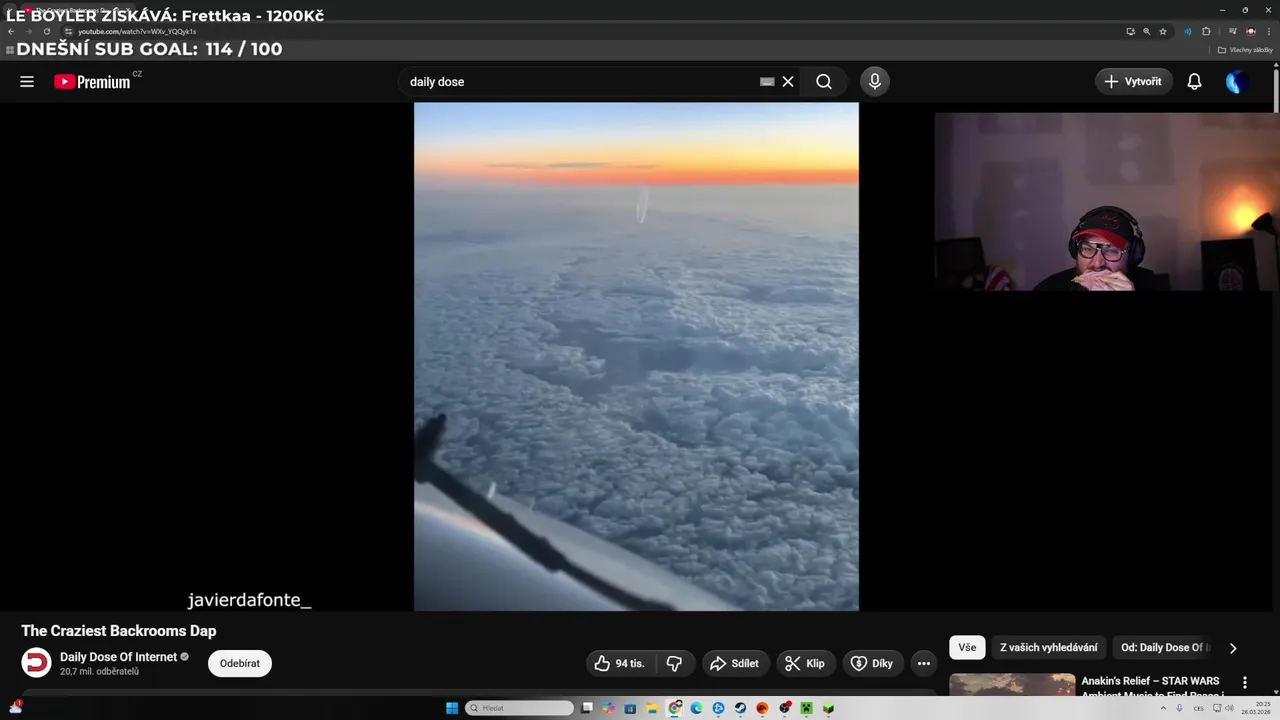Open the Chrome three-dot menu
Viewport: 1280px width, 720px height.
point(1269,32)
